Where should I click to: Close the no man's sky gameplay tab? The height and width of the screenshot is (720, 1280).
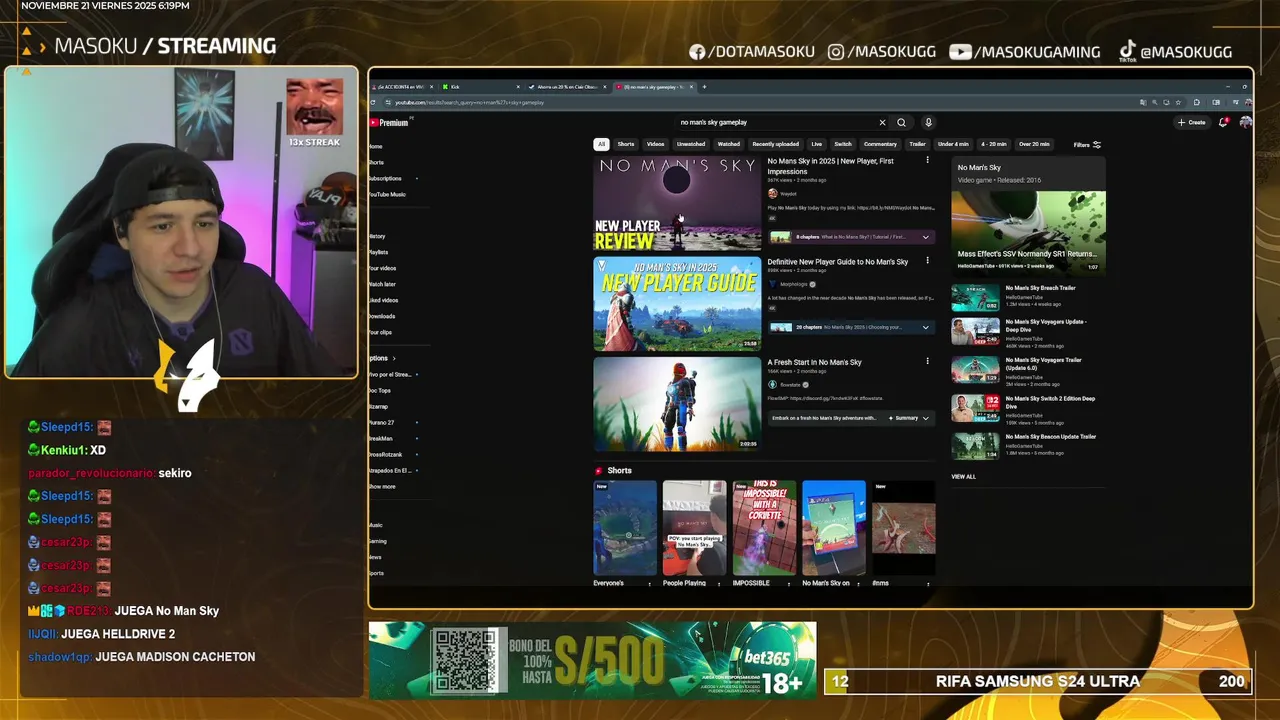(693, 87)
